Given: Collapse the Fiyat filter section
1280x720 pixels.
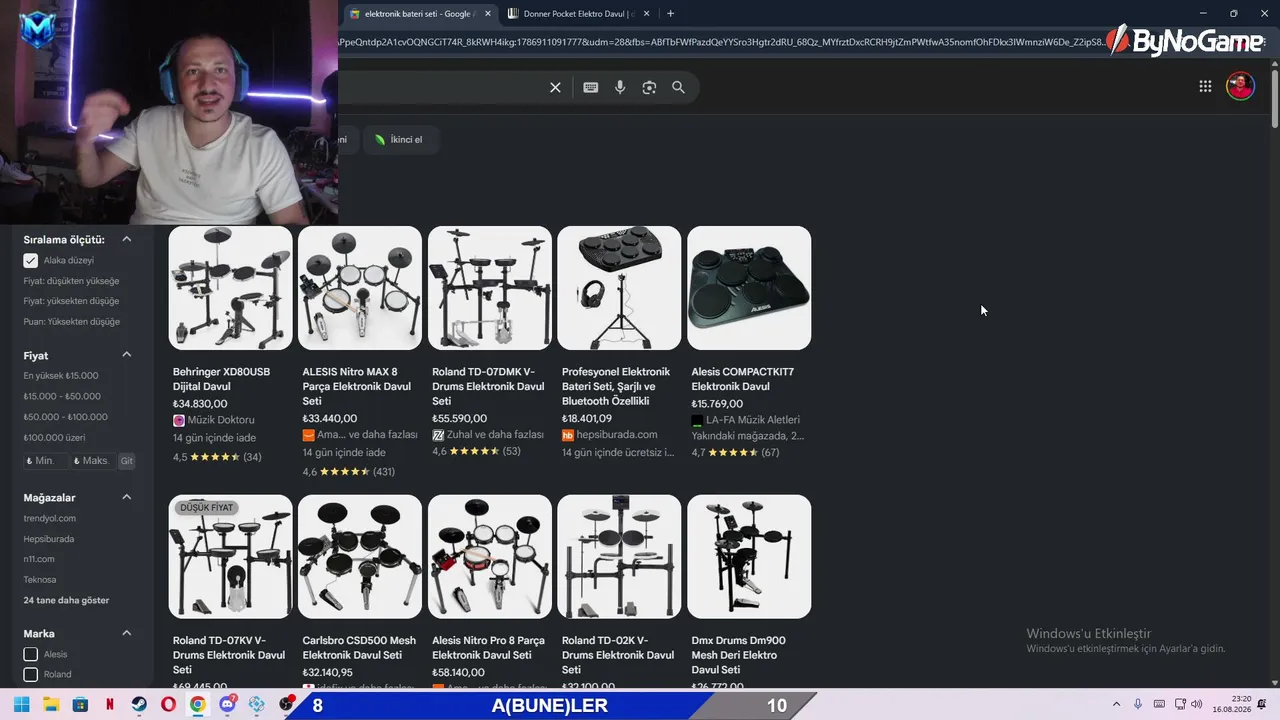Looking at the screenshot, I should coord(127,355).
